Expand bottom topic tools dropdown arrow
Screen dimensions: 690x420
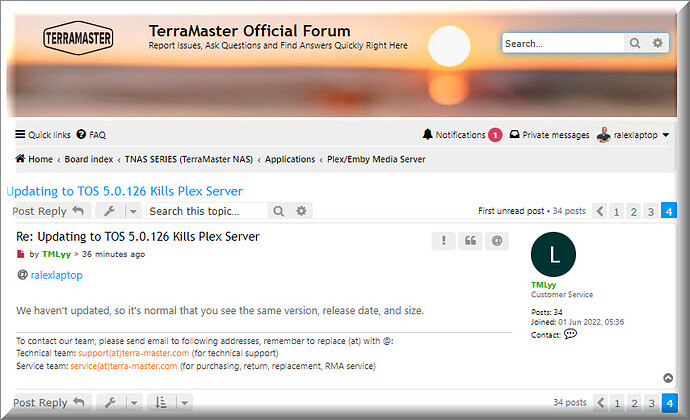point(134,403)
